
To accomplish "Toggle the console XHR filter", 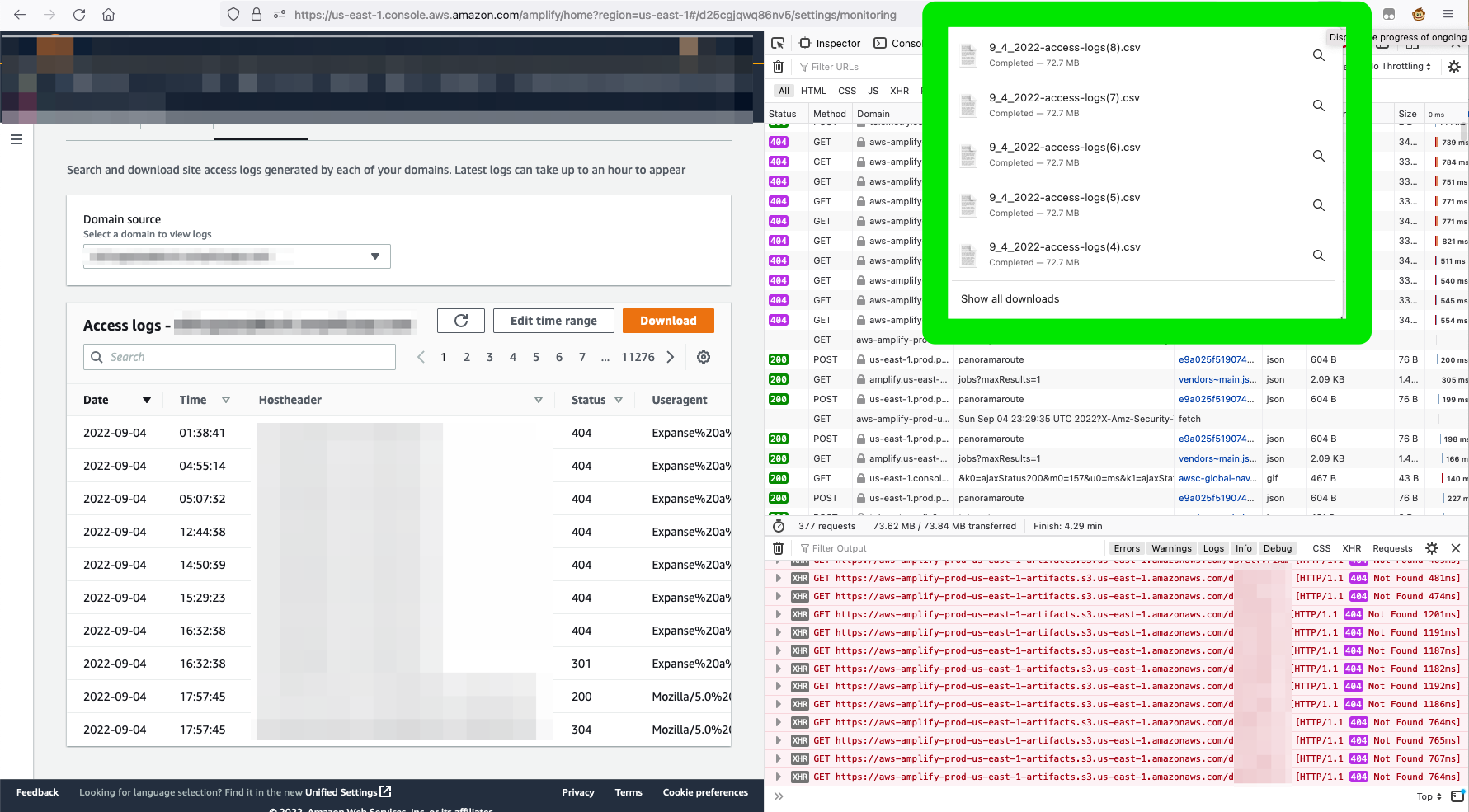I will tap(1352, 548).
